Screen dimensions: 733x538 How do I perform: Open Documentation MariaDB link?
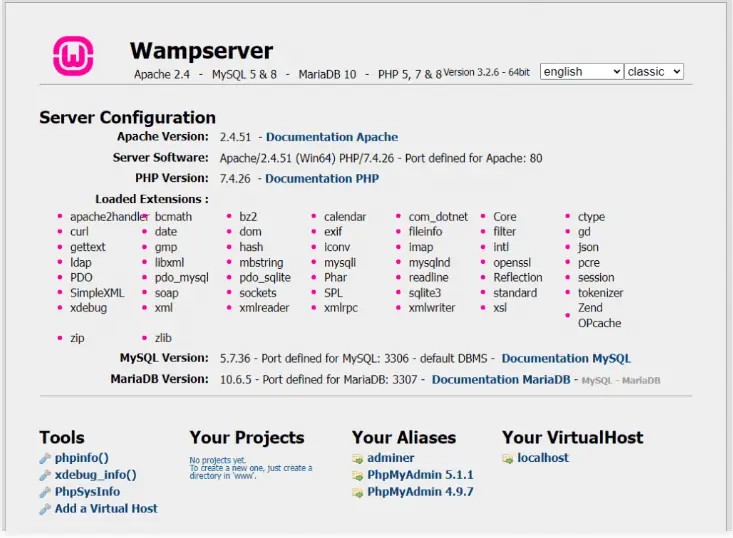point(501,380)
